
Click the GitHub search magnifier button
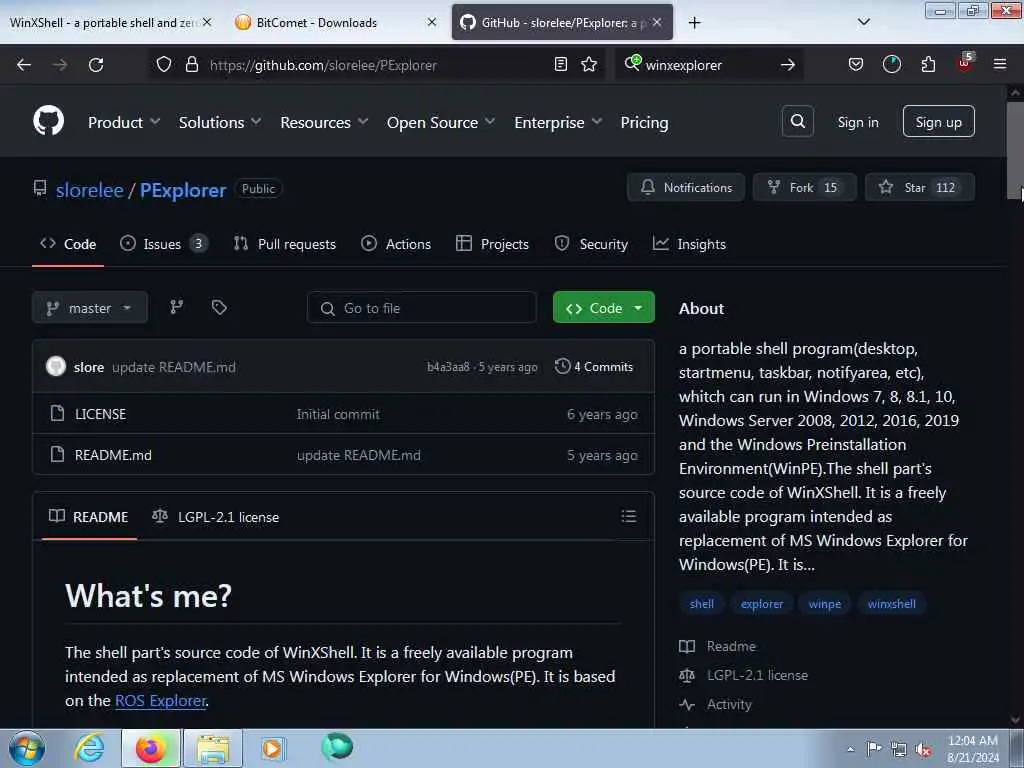click(797, 121)
